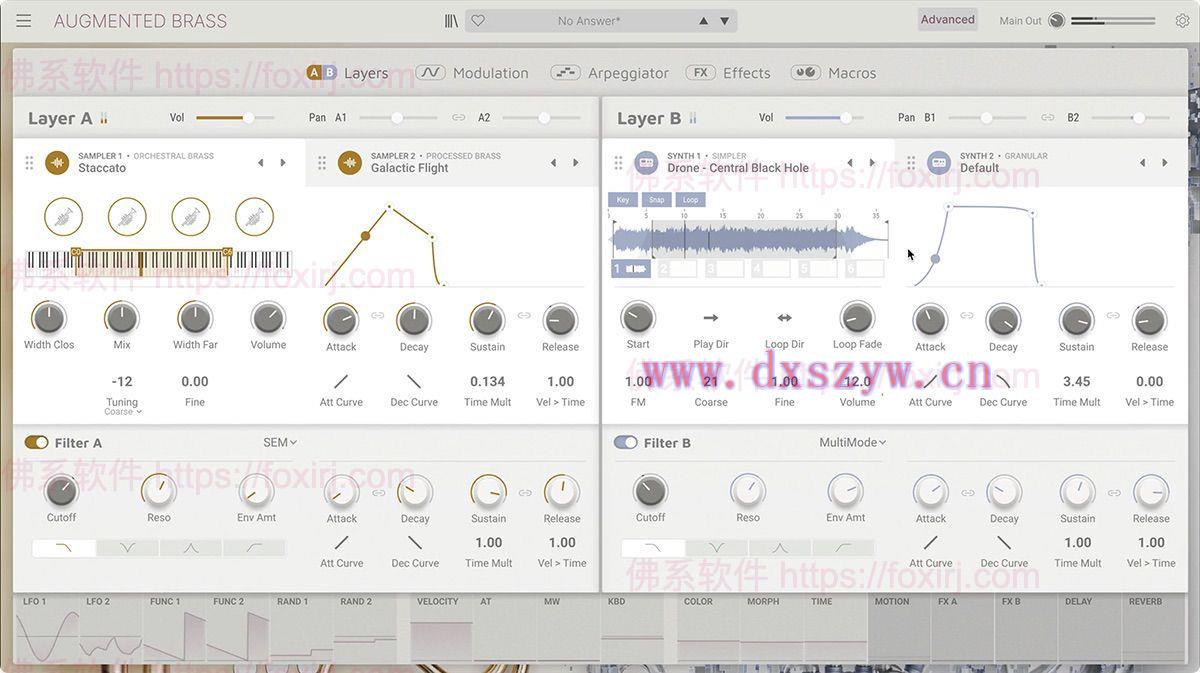Previous sample for Sampler 1 Staccato
The image size is (1200, 673).
pos(261,162)
